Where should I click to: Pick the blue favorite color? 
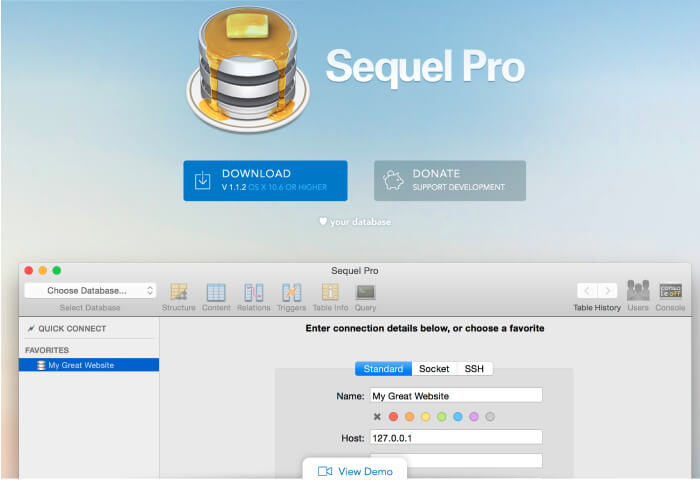(x=458, y=417)
